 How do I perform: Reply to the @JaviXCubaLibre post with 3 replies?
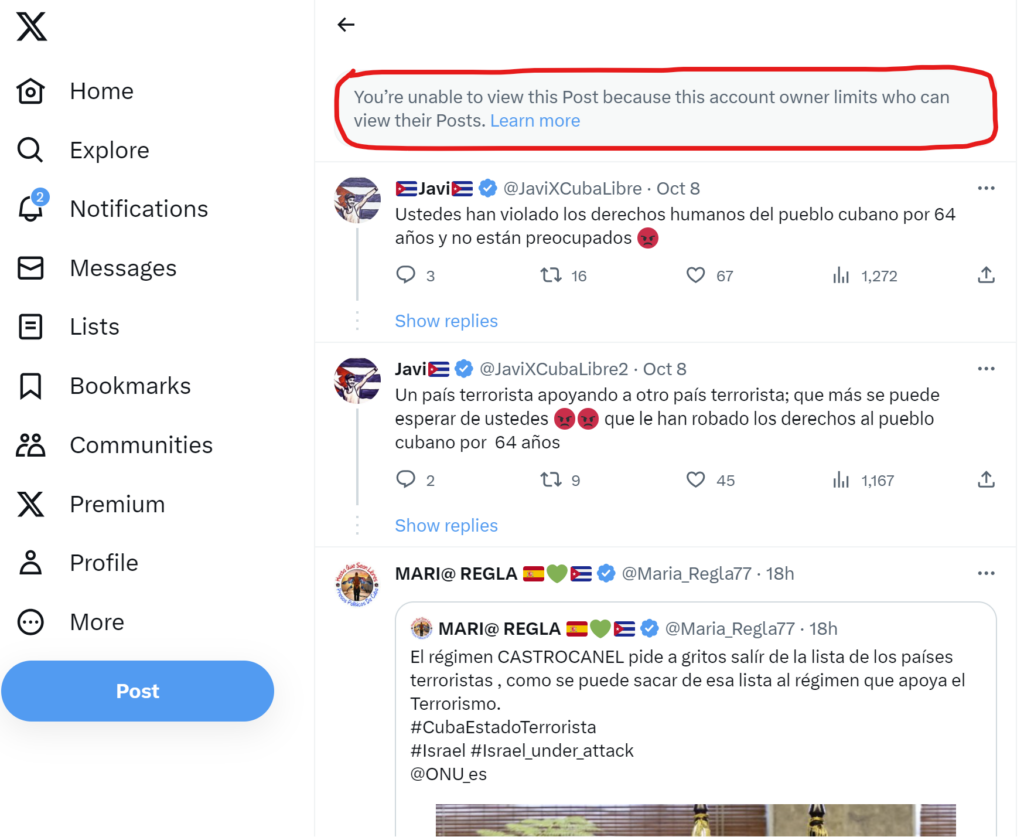click(406, 275)
